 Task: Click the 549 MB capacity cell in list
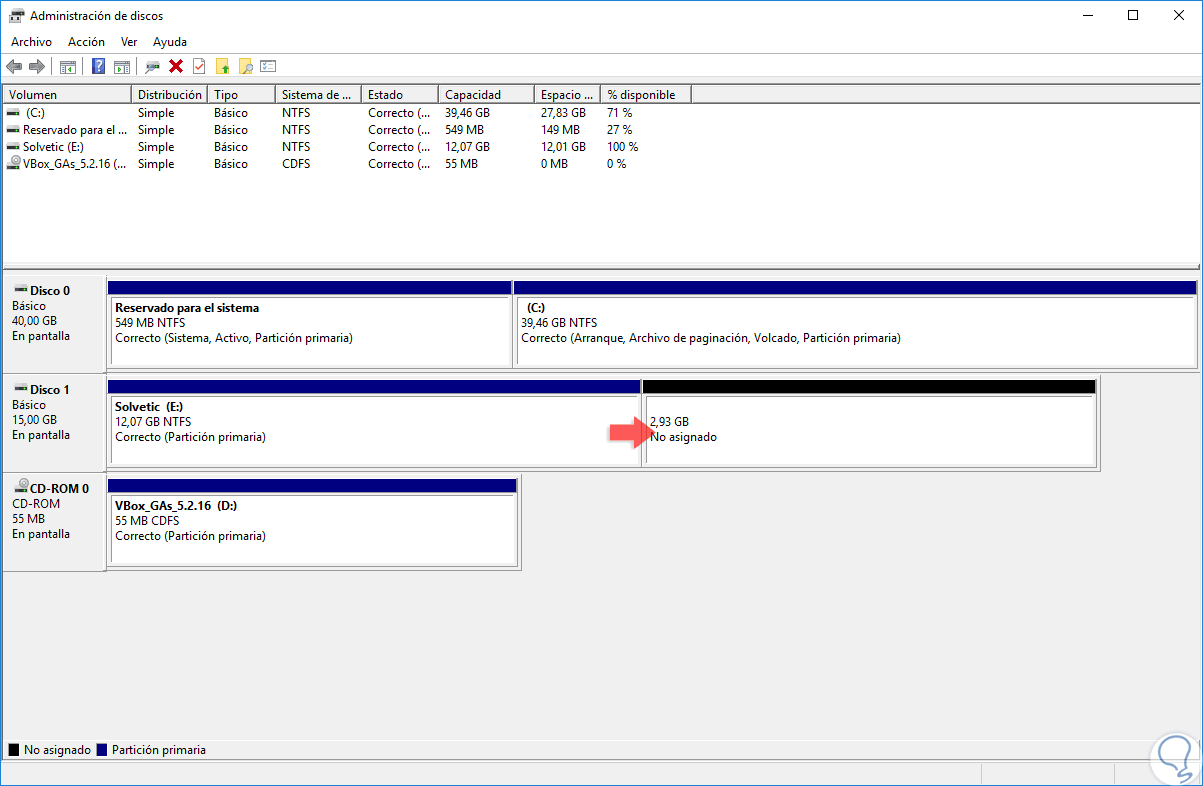coord(464,130)
